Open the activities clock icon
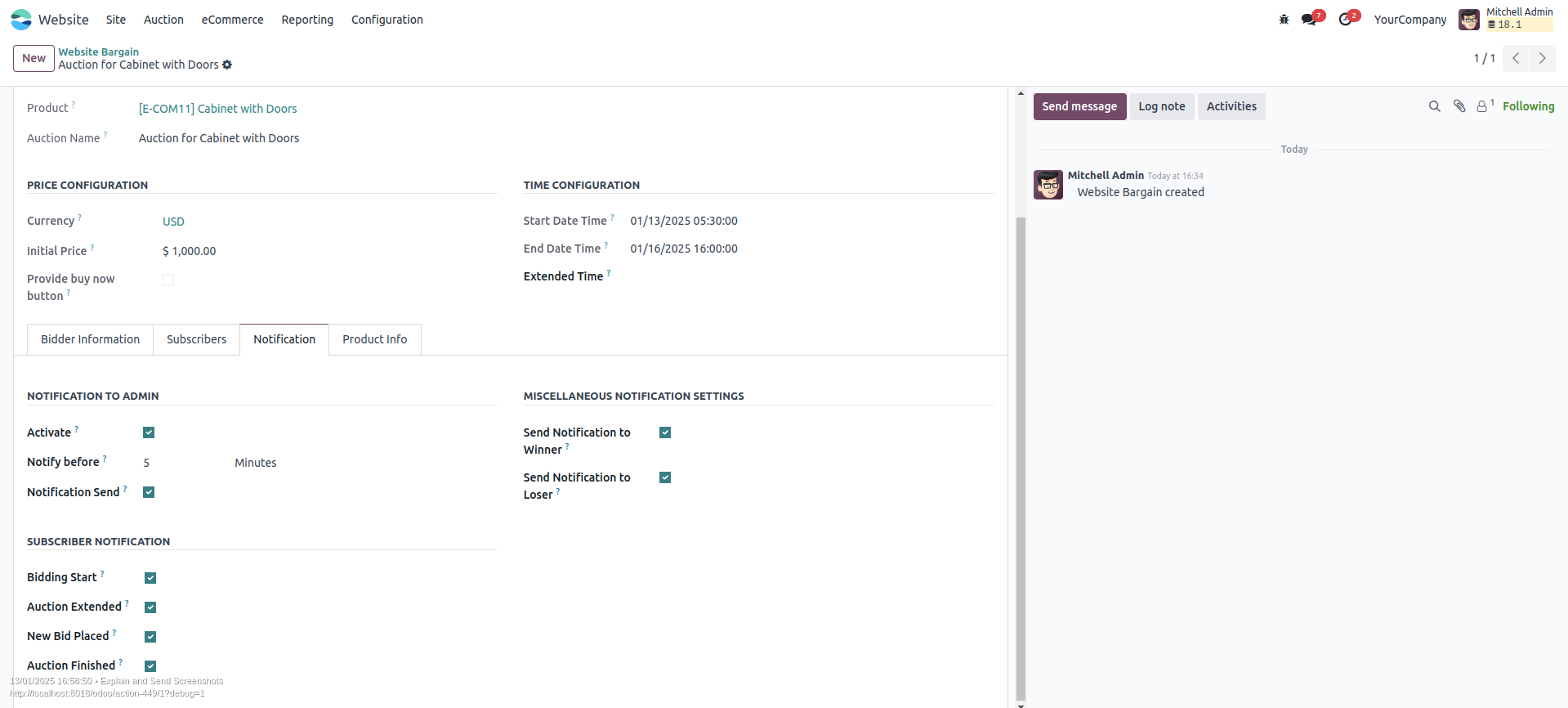The height and width of the screenshot is (708, 1568). point(1345,20)
